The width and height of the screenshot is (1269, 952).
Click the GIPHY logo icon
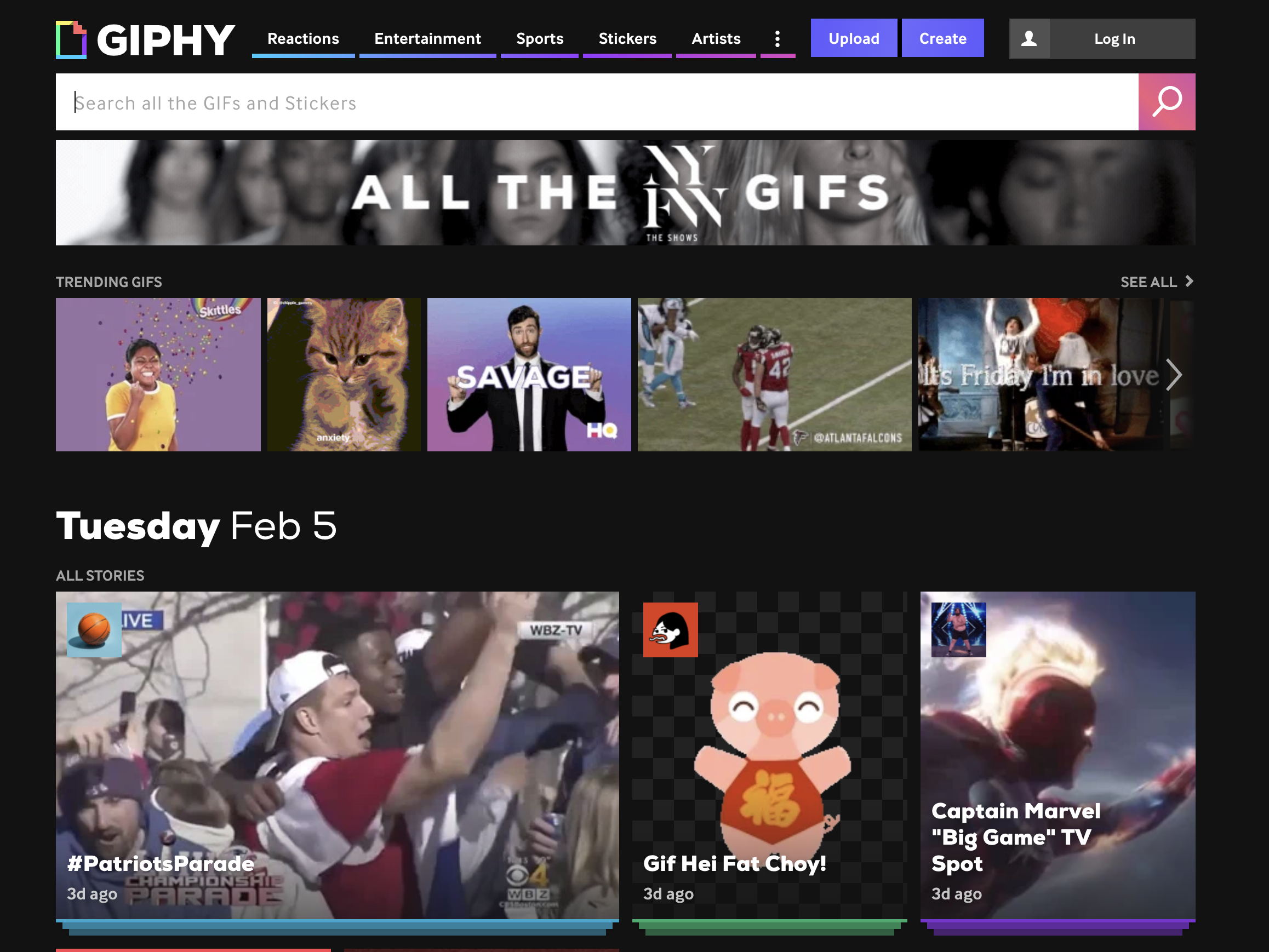pos(71,39)
